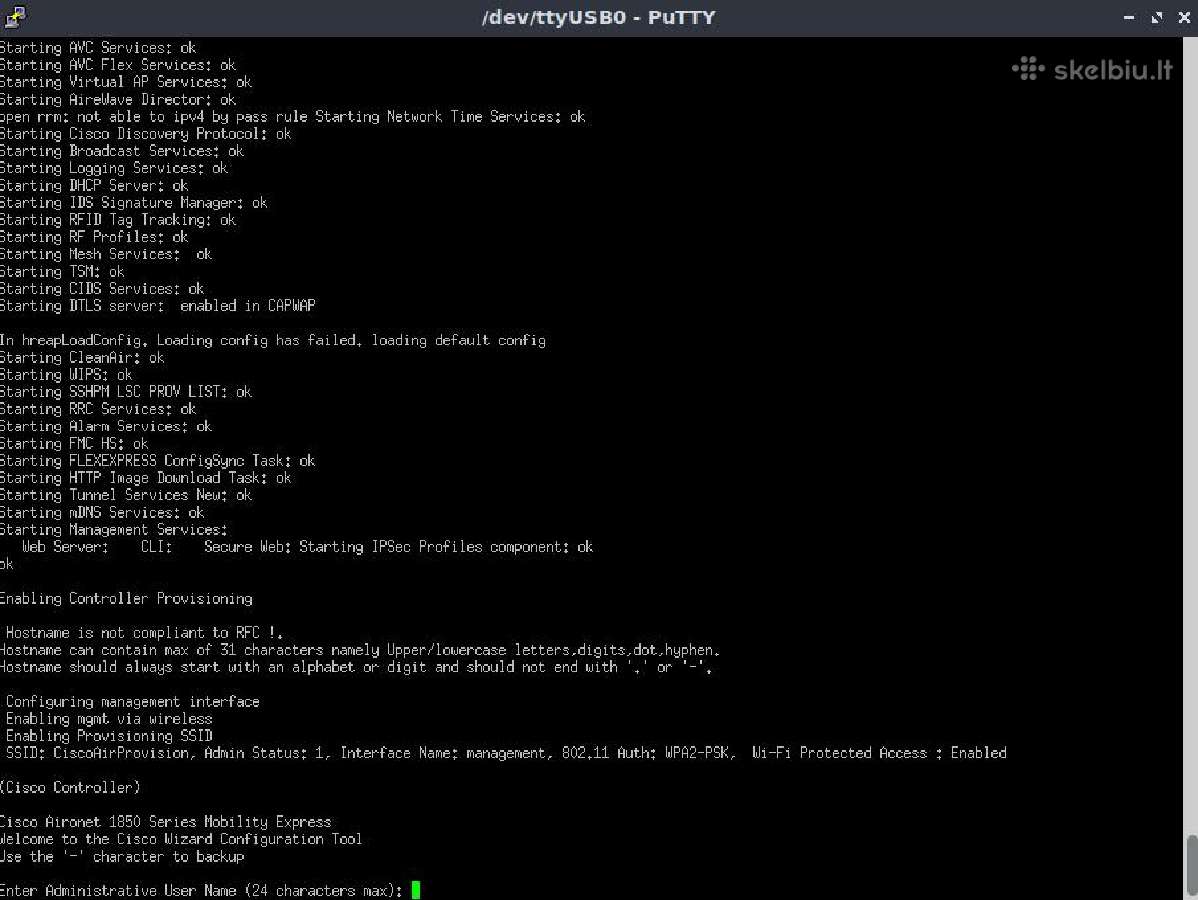The height and width of the screenshot is (900, 1198).
Task: Click 'Starting Virtual AP Services: ok' line
Action: coord(126,82)
